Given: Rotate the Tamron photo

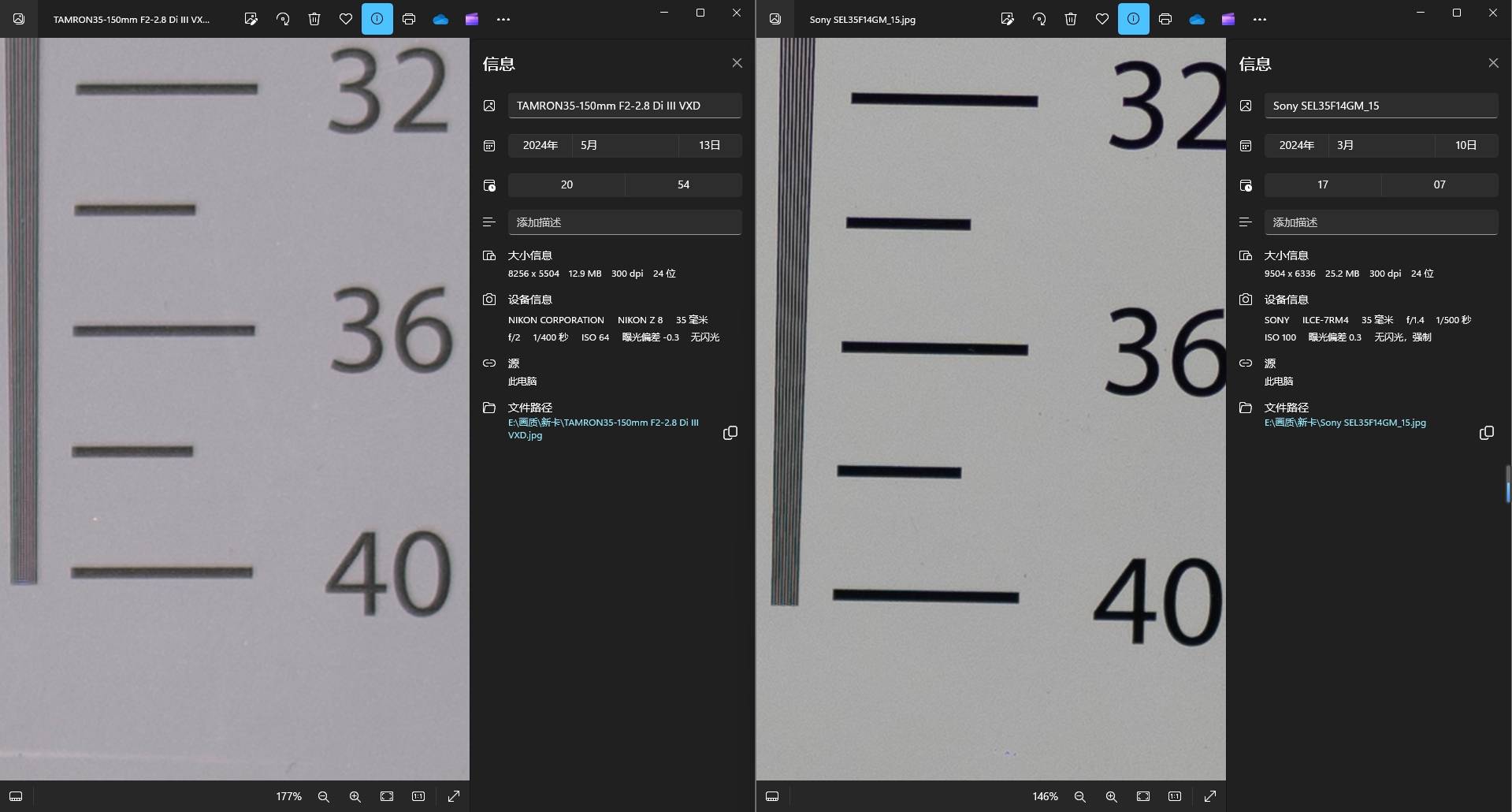Looking at the screenshot, I should coord(283,19).
